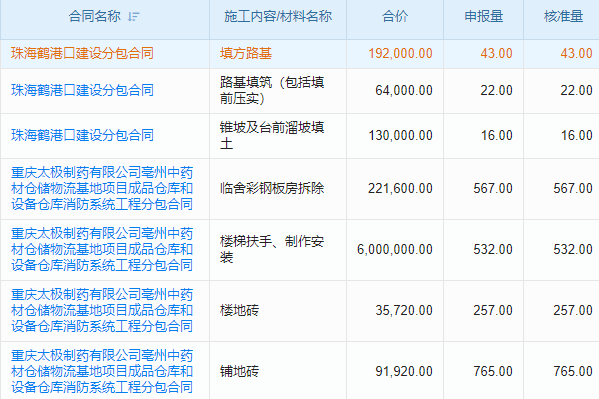This screenshot has width=599, height=399.
Task: Click 765.00 in the 申报量 column
Action: click(x=493, y=371)
